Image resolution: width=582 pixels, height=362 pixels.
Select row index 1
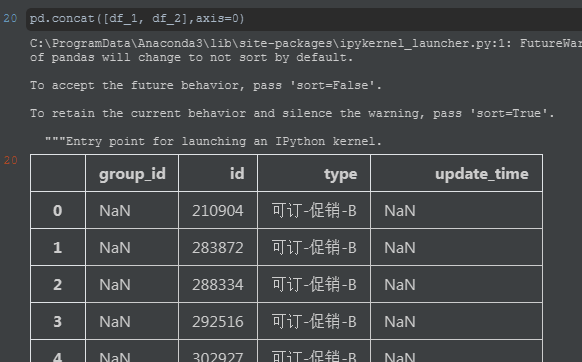[x=58, y=247]
